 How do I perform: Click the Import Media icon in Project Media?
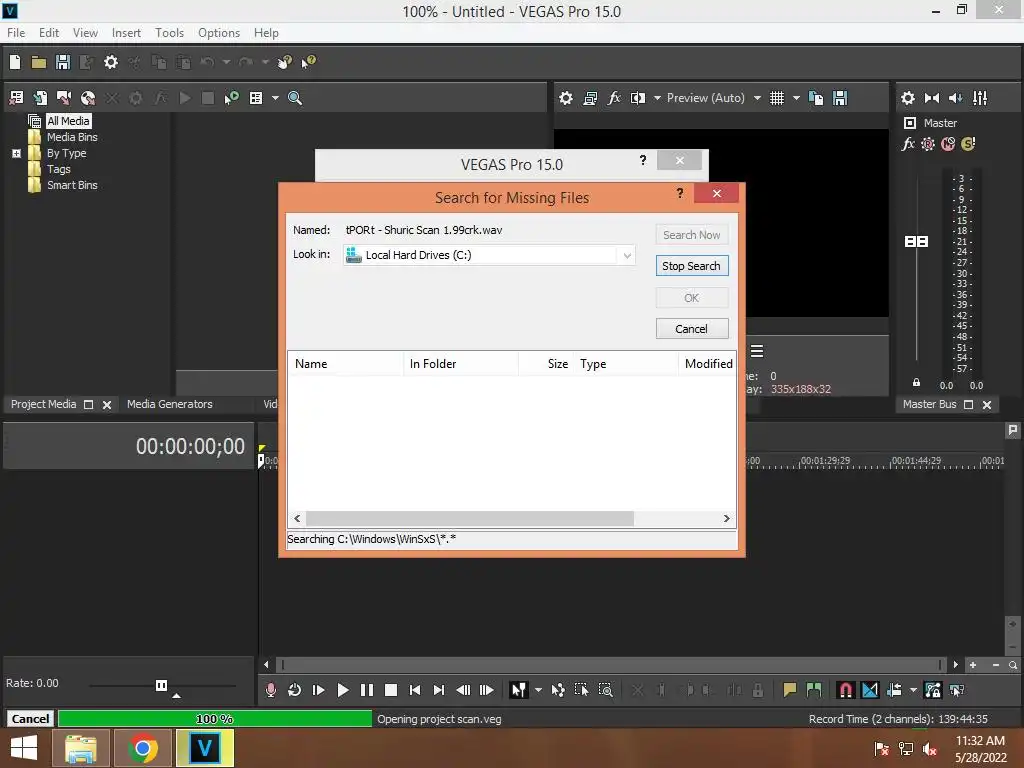pyautogui.click(x=16, y=98)
